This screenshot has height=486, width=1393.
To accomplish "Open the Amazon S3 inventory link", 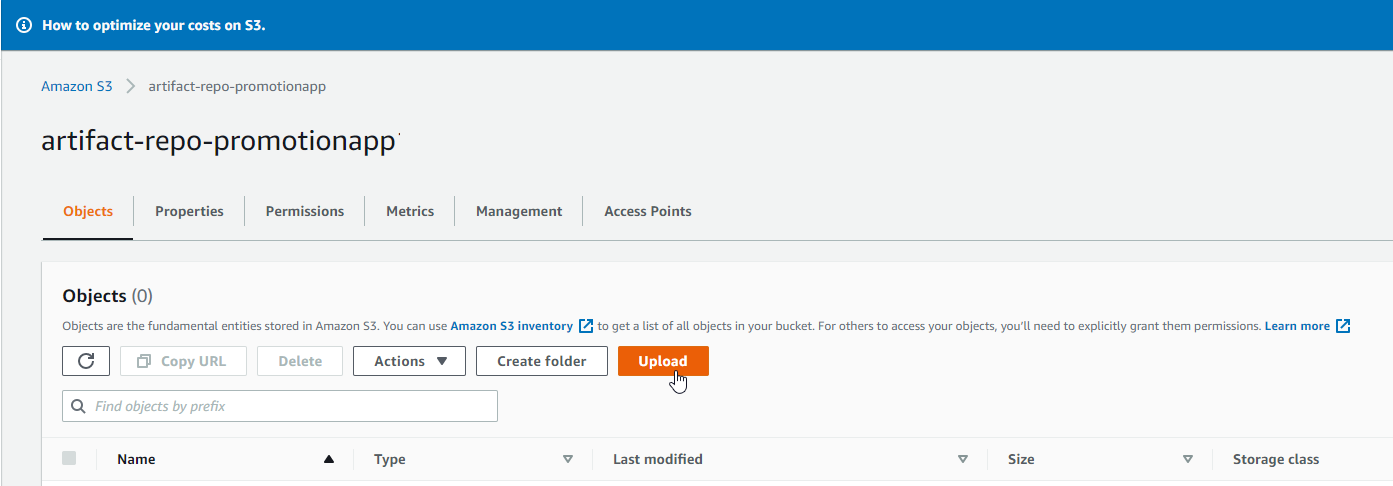I will [x=512, y=326].
